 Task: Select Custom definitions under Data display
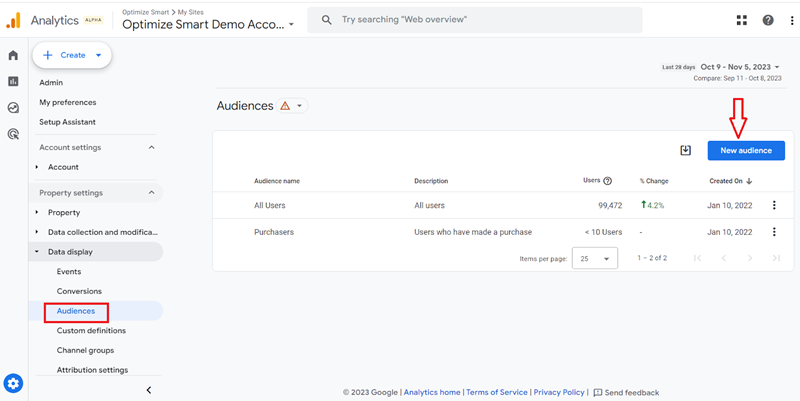coord(91,331)
